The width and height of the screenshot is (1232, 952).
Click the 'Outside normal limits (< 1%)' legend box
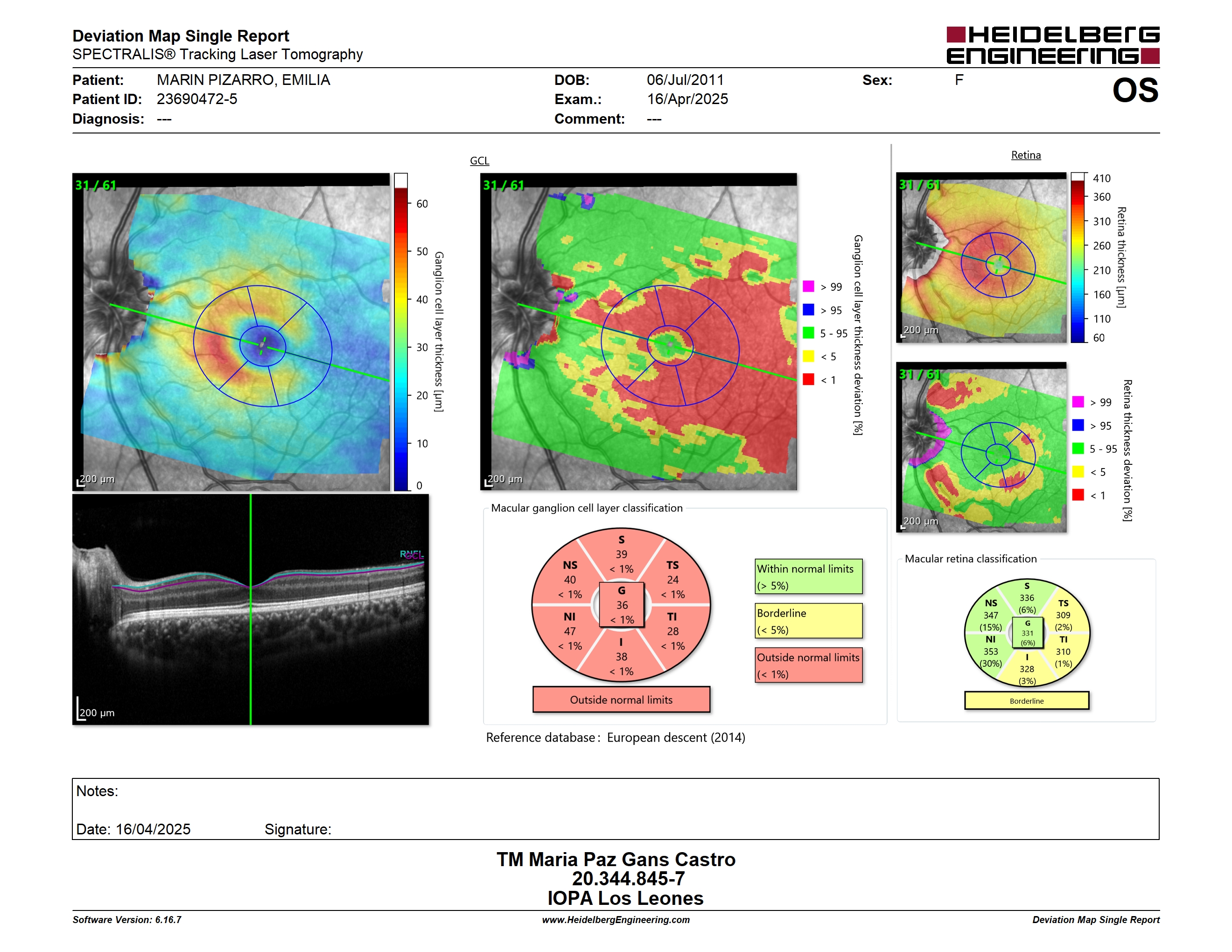tap(808, 665)
